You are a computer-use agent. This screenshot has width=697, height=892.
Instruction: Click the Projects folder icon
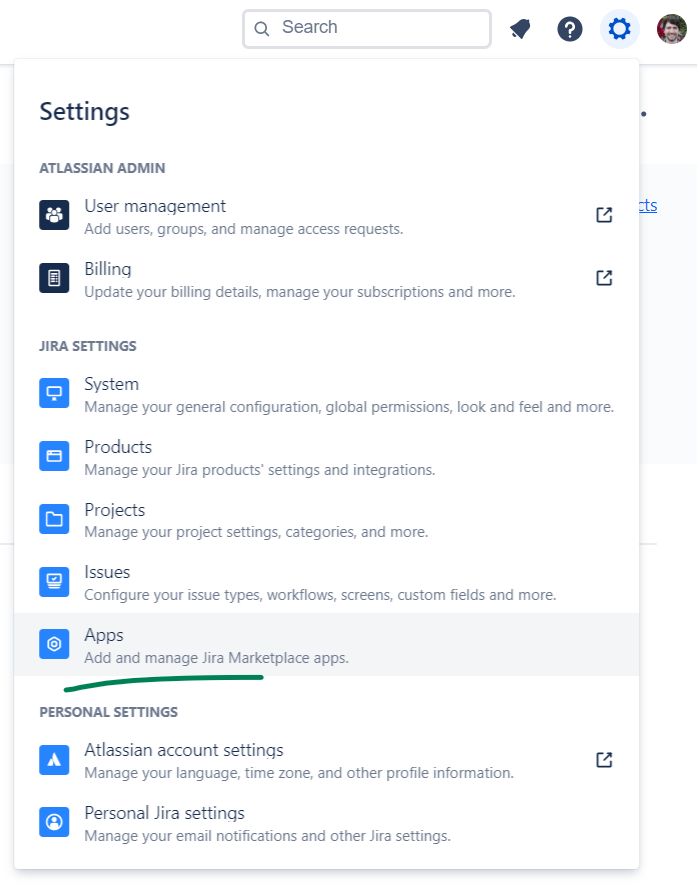pyautogui.click(x=54, y=519)
